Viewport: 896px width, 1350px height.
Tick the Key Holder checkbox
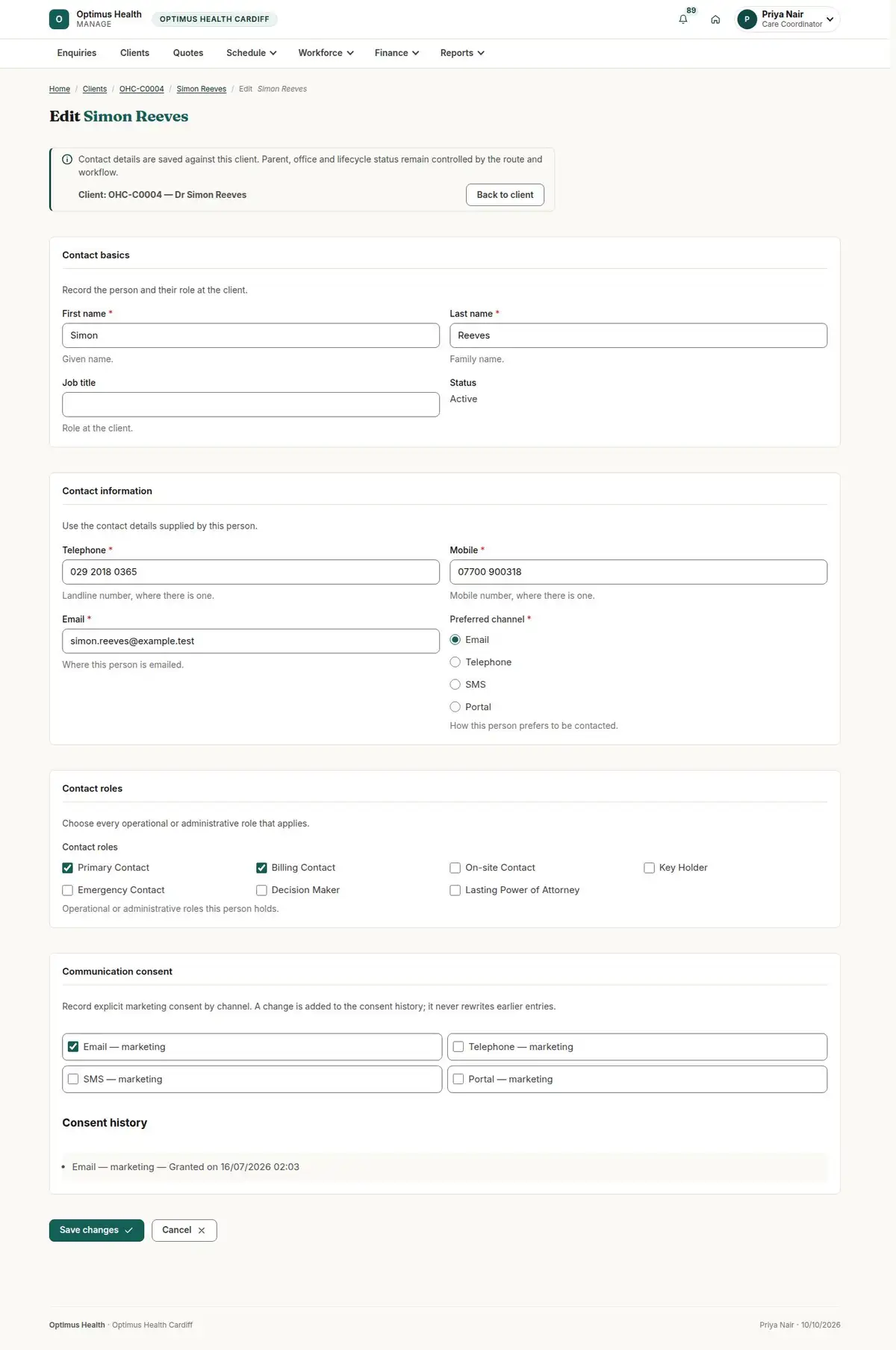(650, 868)
